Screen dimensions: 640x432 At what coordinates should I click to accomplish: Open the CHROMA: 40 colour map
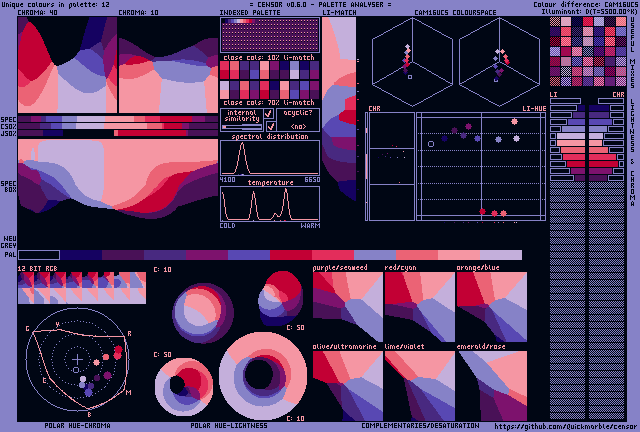(67, 65)
